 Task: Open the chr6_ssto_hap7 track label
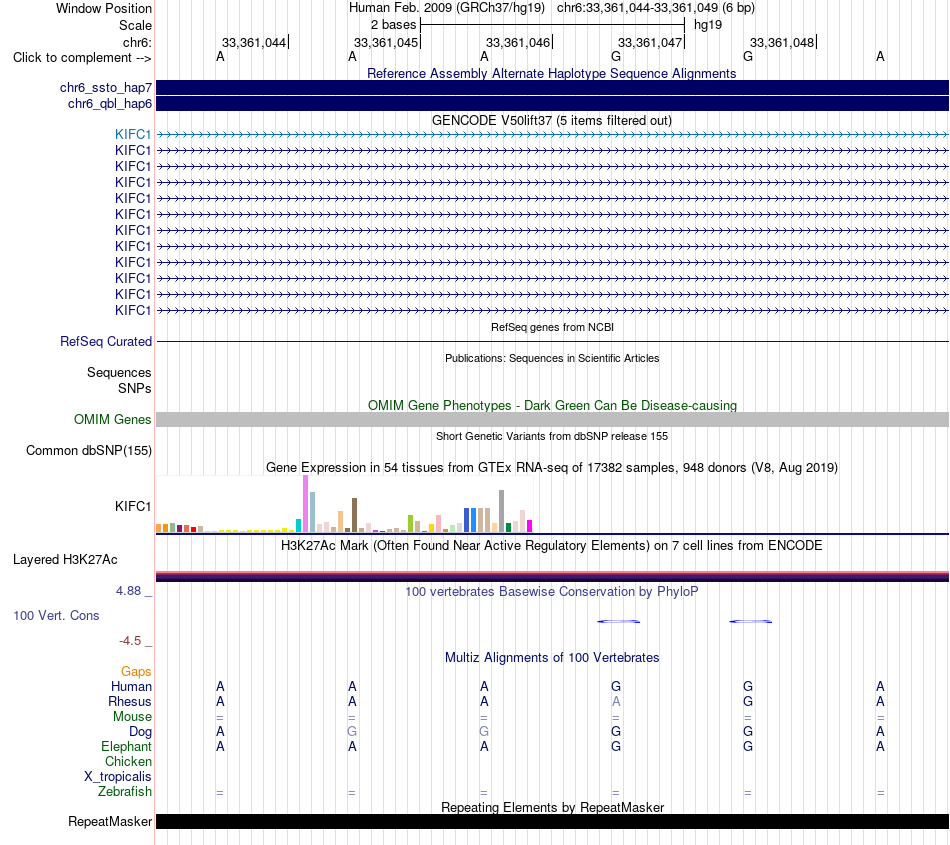(x=105, y=88)
